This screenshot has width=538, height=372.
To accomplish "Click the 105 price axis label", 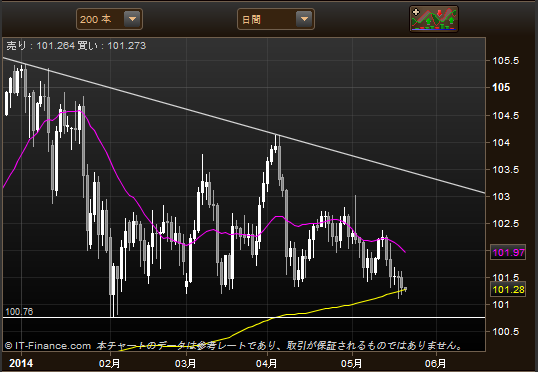I will [501, 88].
